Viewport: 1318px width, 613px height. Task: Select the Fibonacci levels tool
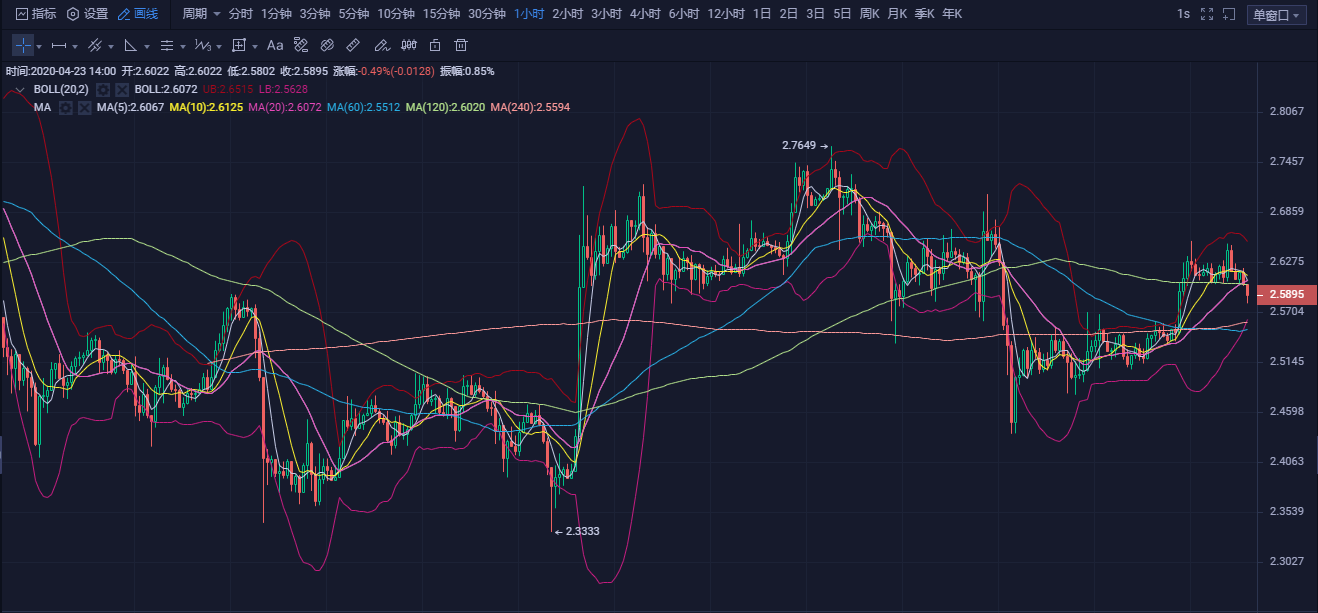pos(167,45)
